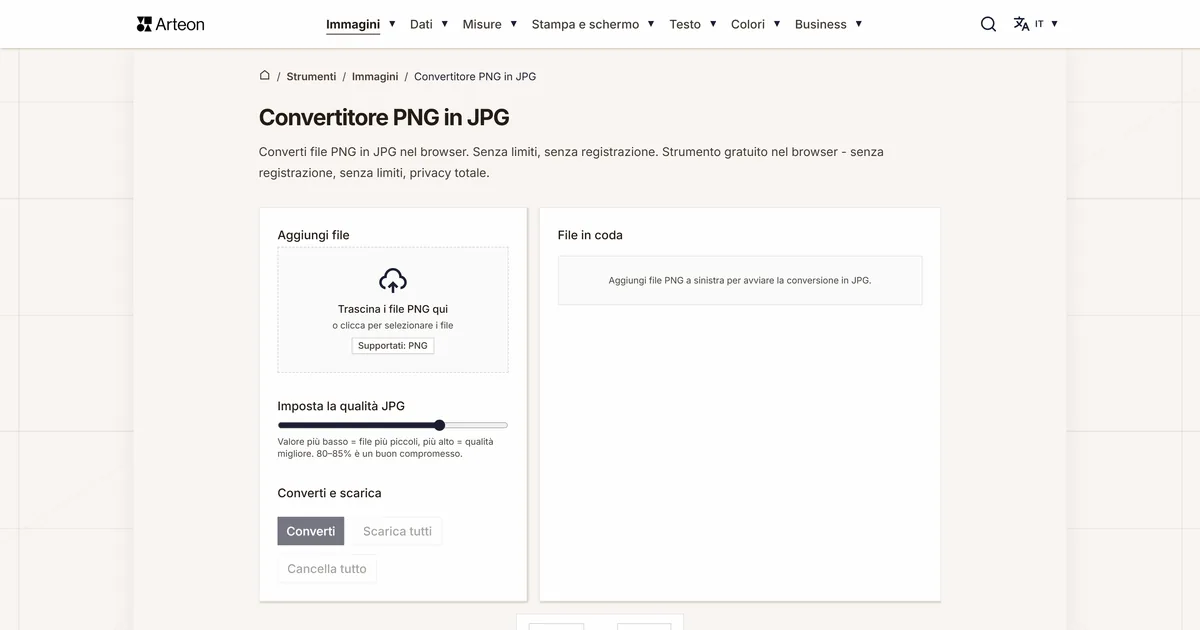
Task: Click the unfilled end of quality slider
Action: click(476, 425)
